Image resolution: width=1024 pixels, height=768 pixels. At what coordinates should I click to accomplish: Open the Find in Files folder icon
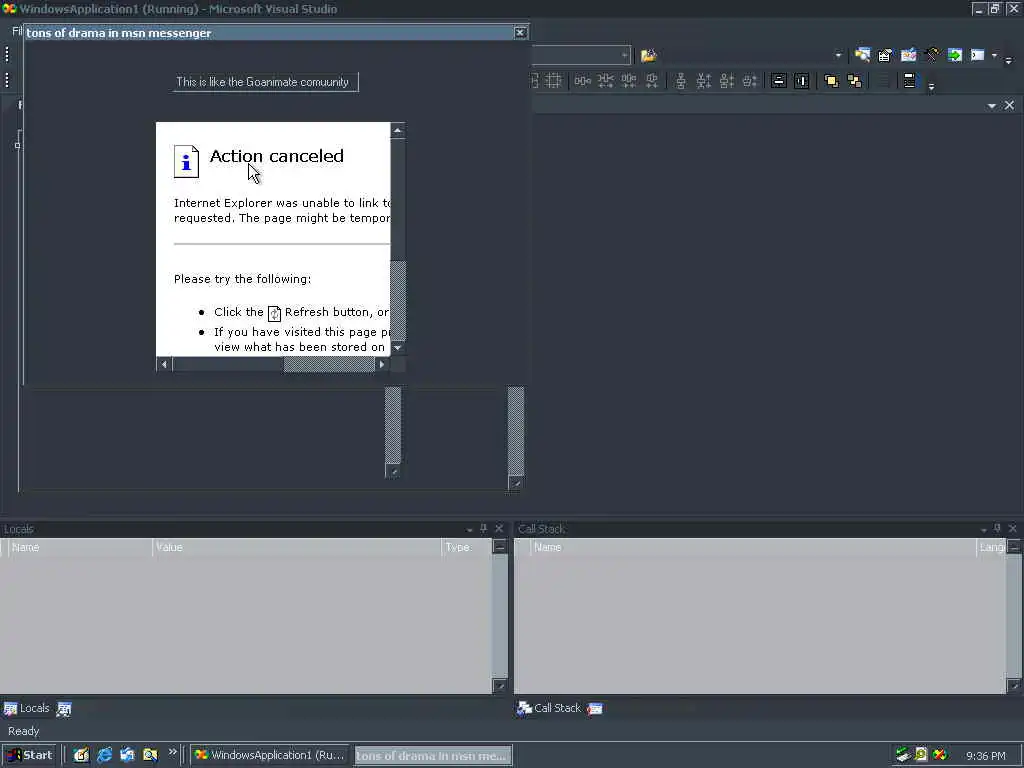point(648,56)
